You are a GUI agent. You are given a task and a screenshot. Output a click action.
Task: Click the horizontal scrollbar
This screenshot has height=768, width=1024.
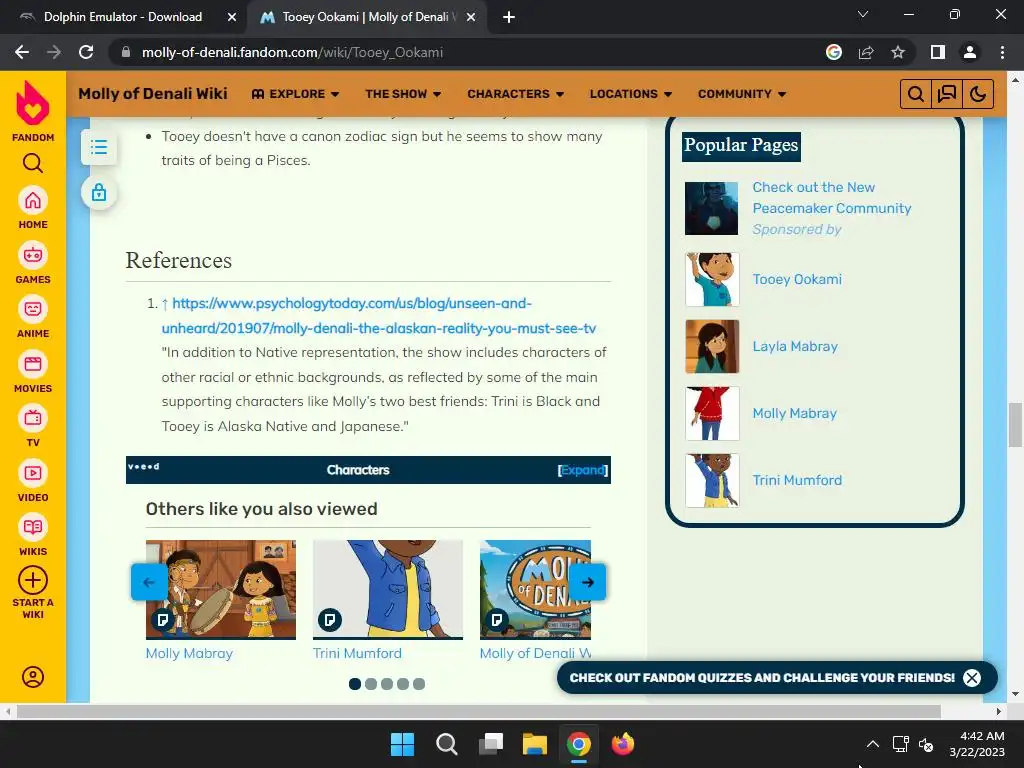coord(478,711)
